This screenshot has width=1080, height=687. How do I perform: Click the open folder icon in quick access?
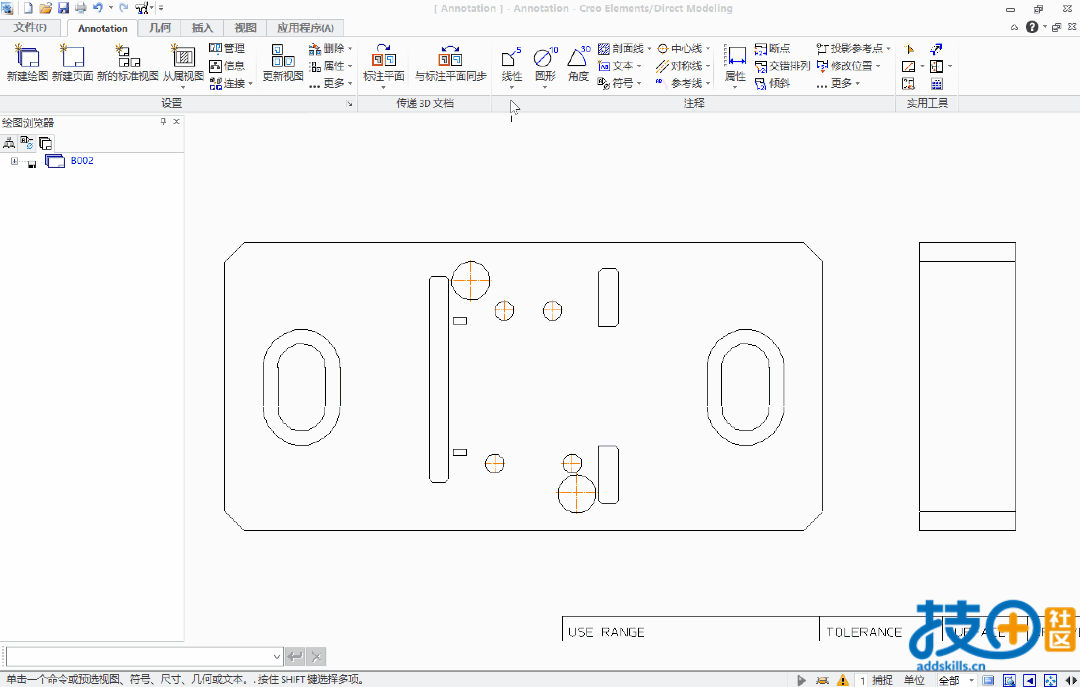[45, 8]
